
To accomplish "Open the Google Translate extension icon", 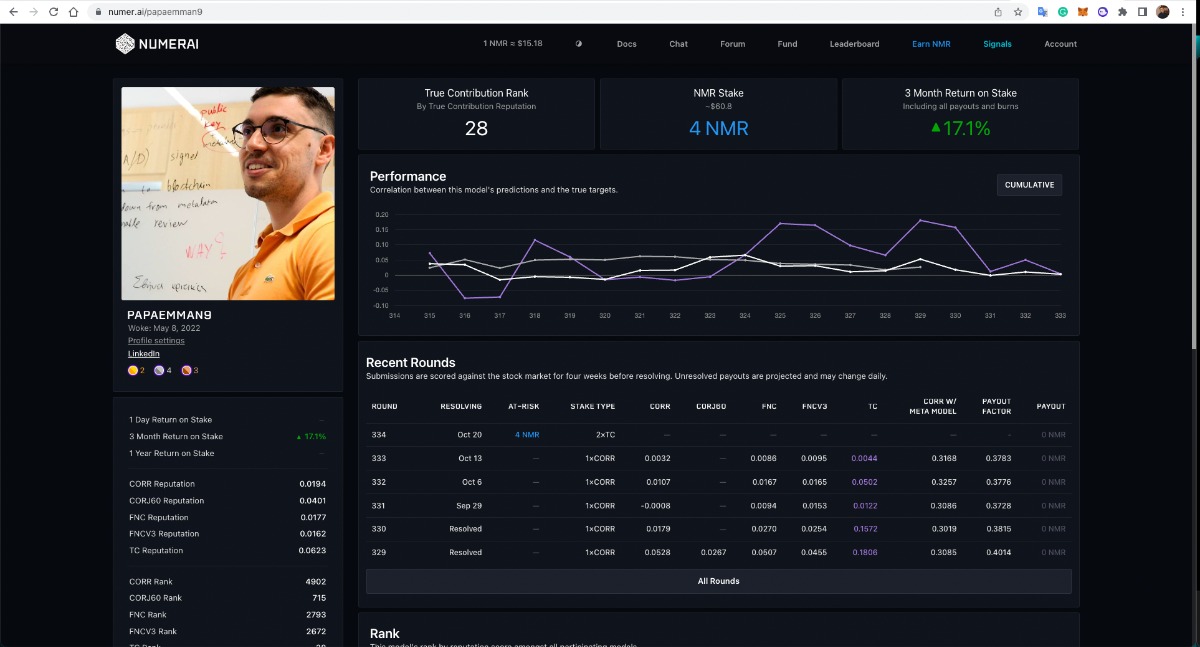I will (1042, 12).
